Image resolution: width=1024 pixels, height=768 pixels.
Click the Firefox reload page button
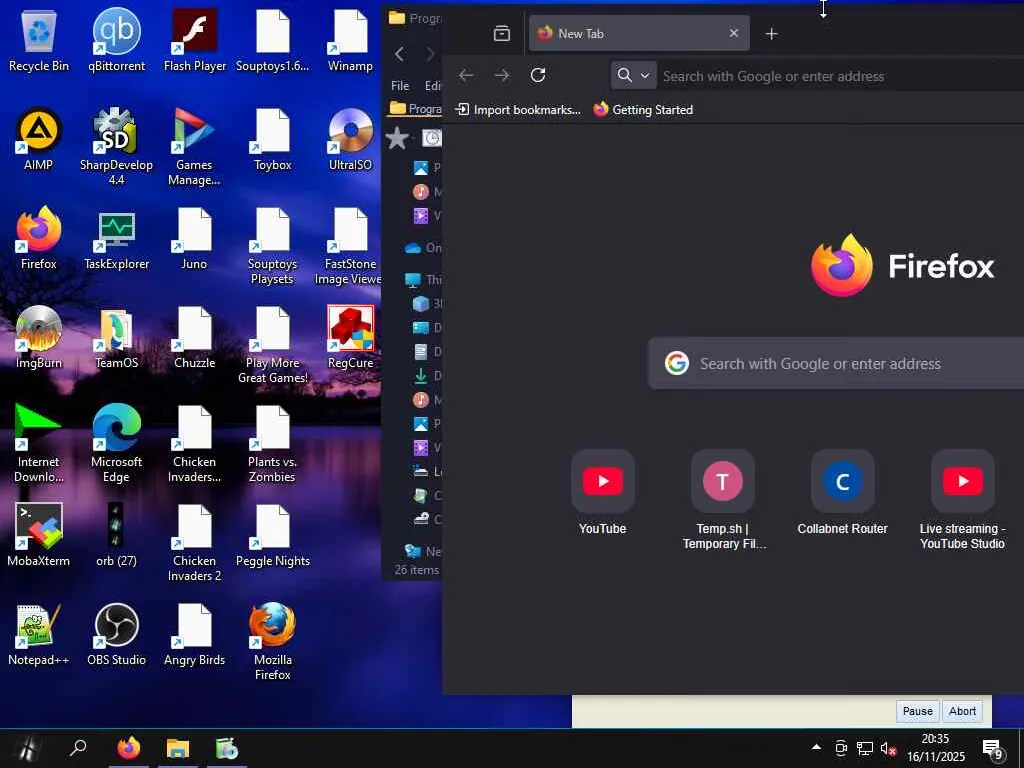click(538, 75)
